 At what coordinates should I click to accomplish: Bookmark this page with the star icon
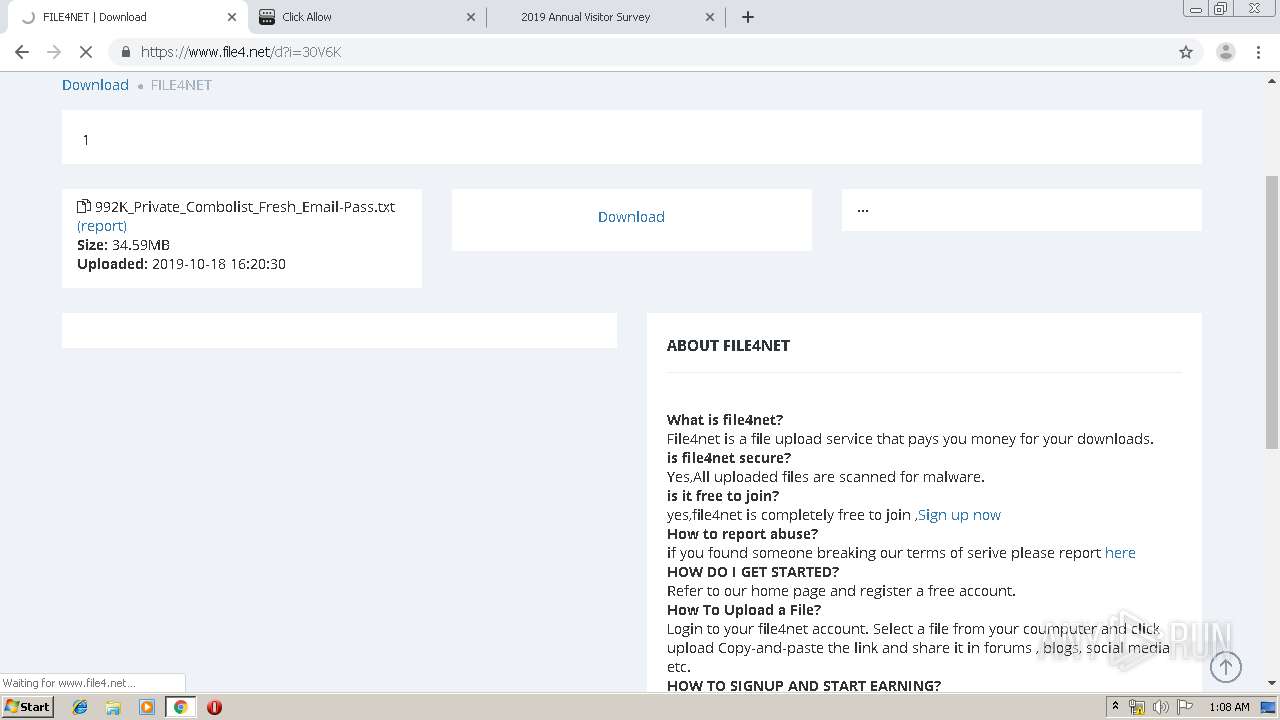[1186, 52]
